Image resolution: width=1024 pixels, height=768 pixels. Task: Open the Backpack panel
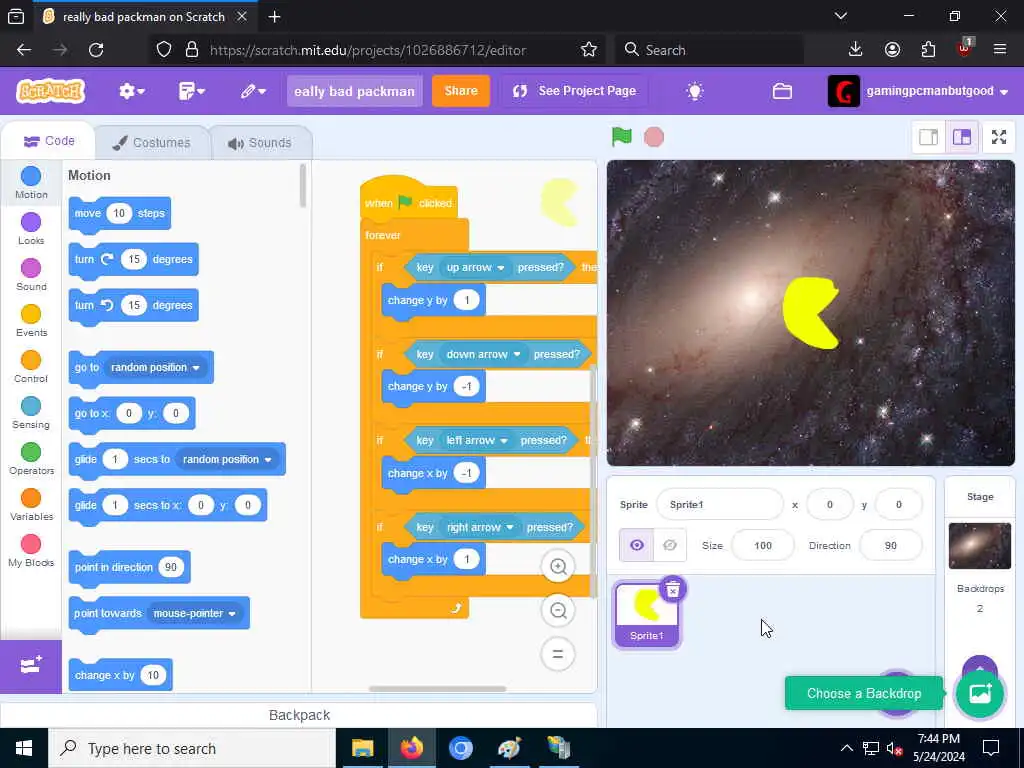click(x=299, y=715)
